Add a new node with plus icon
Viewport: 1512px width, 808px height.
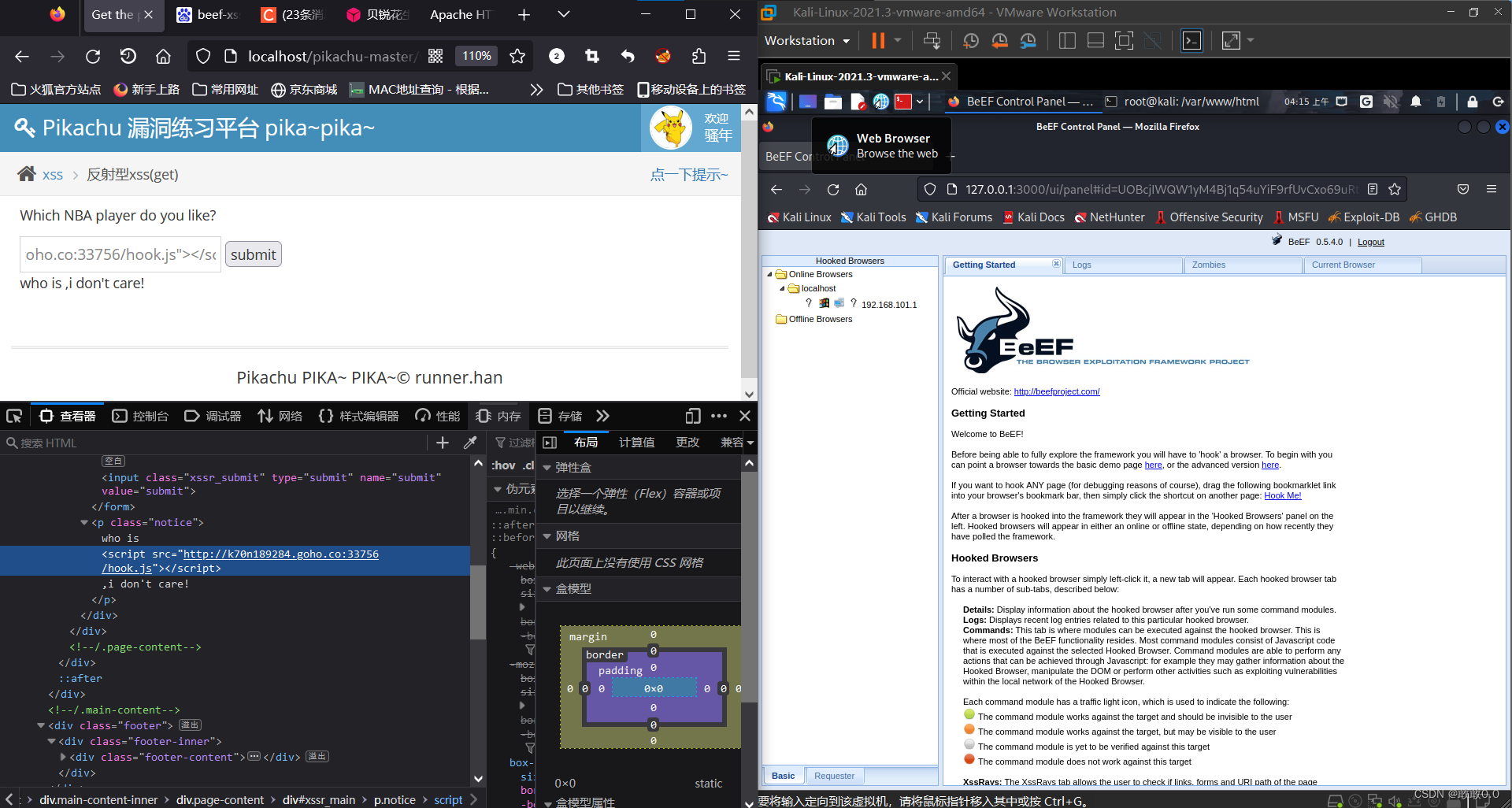443,443
